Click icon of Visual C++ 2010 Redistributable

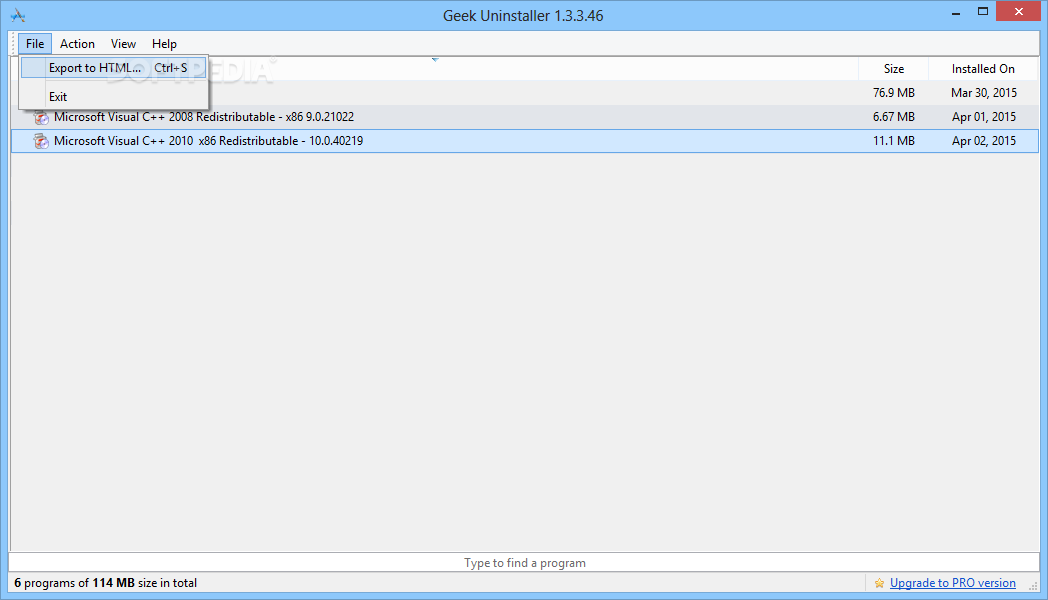41,141
